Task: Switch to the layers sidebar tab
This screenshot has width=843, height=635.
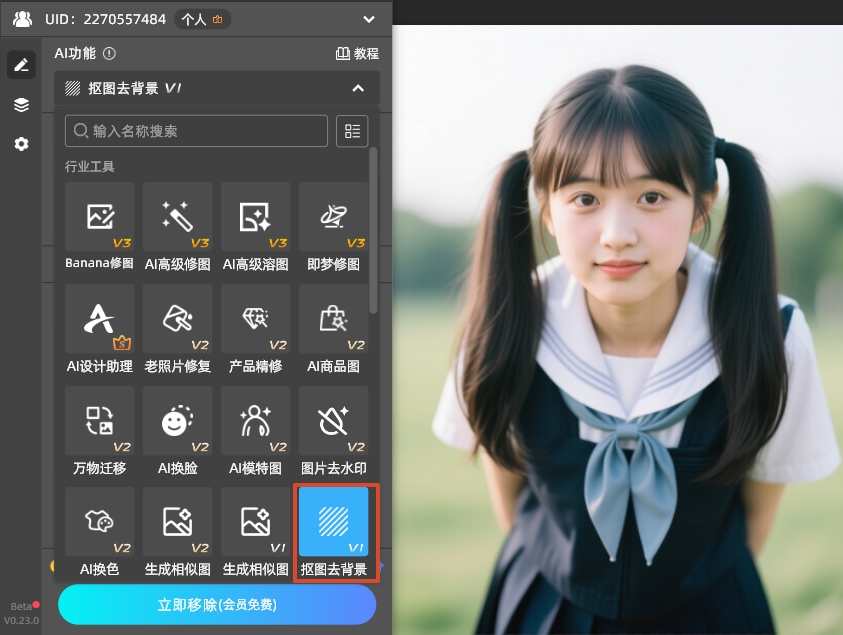Action: [x=21, y=105]
